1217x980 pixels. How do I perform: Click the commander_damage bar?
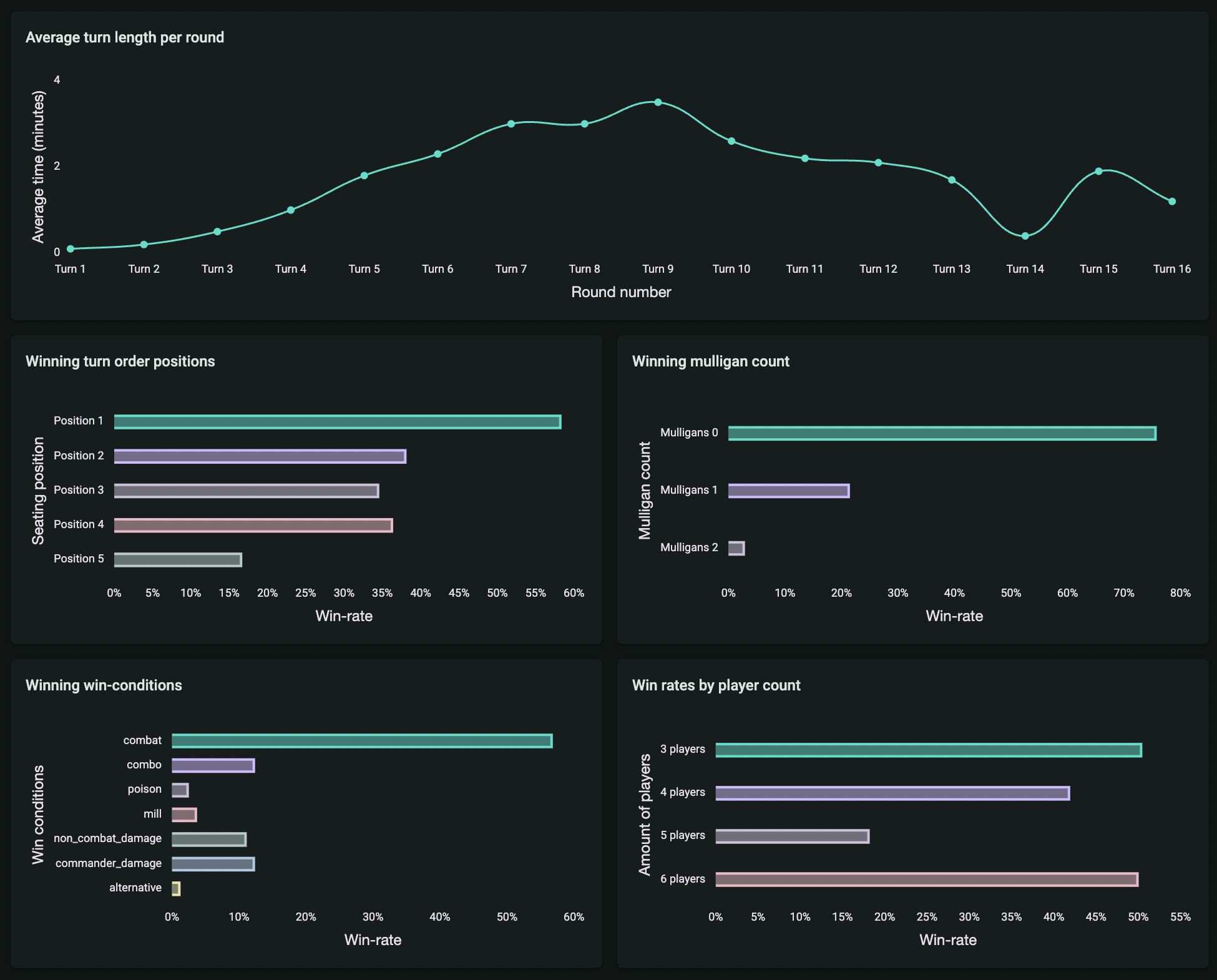click(213, 864)
